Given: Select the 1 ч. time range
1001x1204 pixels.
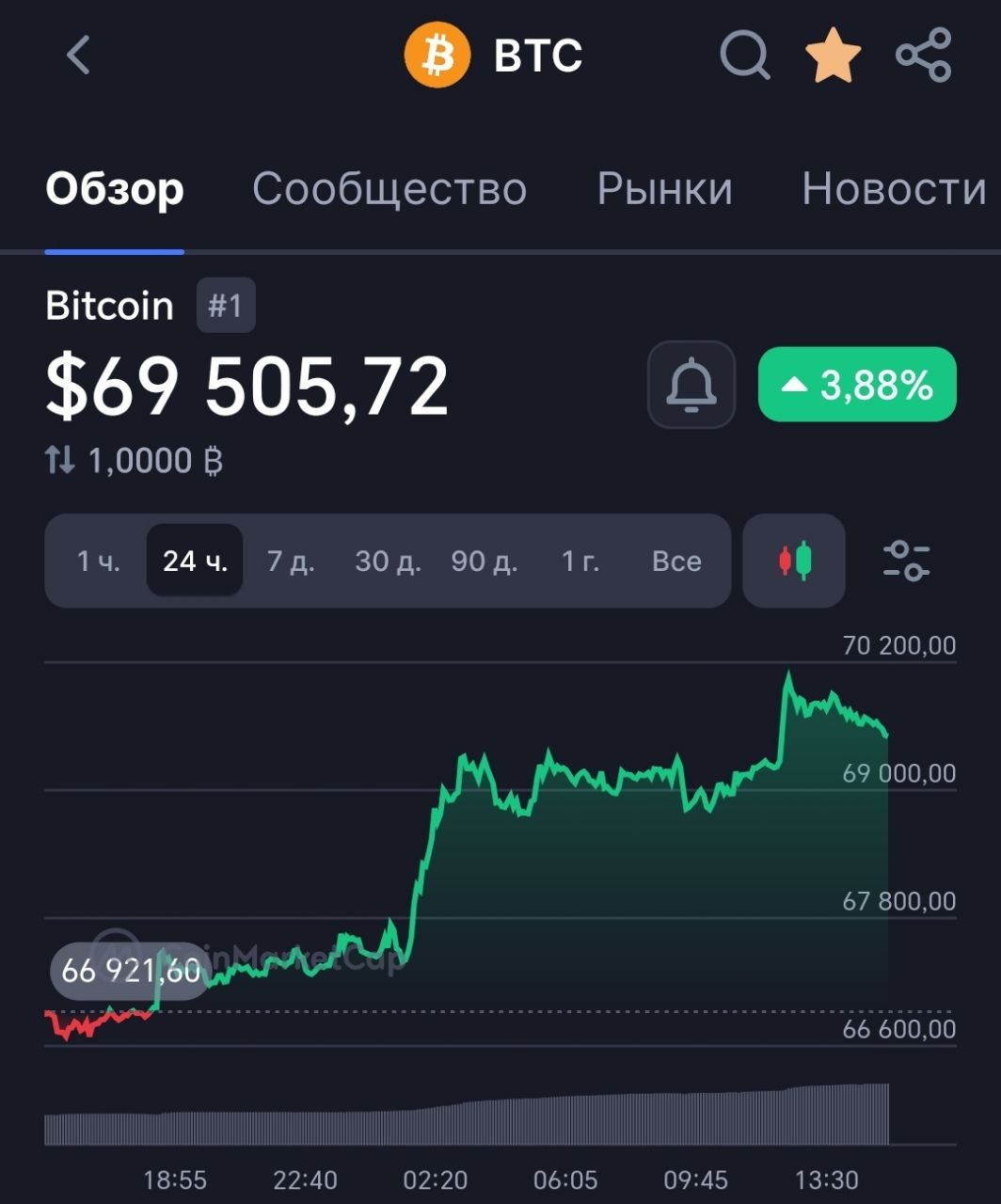Looking at the screenshot, I should (x=98, y=562).
